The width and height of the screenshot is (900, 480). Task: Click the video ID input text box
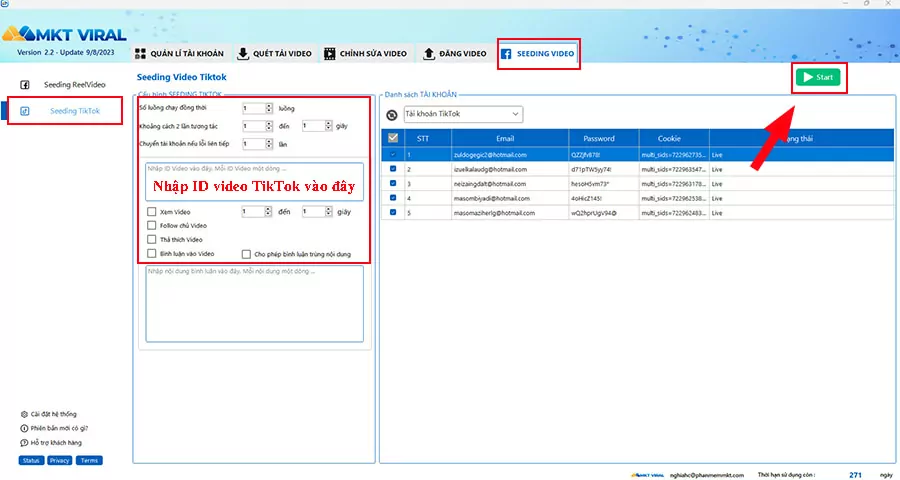pyautogui.click(x=254, y=180)
